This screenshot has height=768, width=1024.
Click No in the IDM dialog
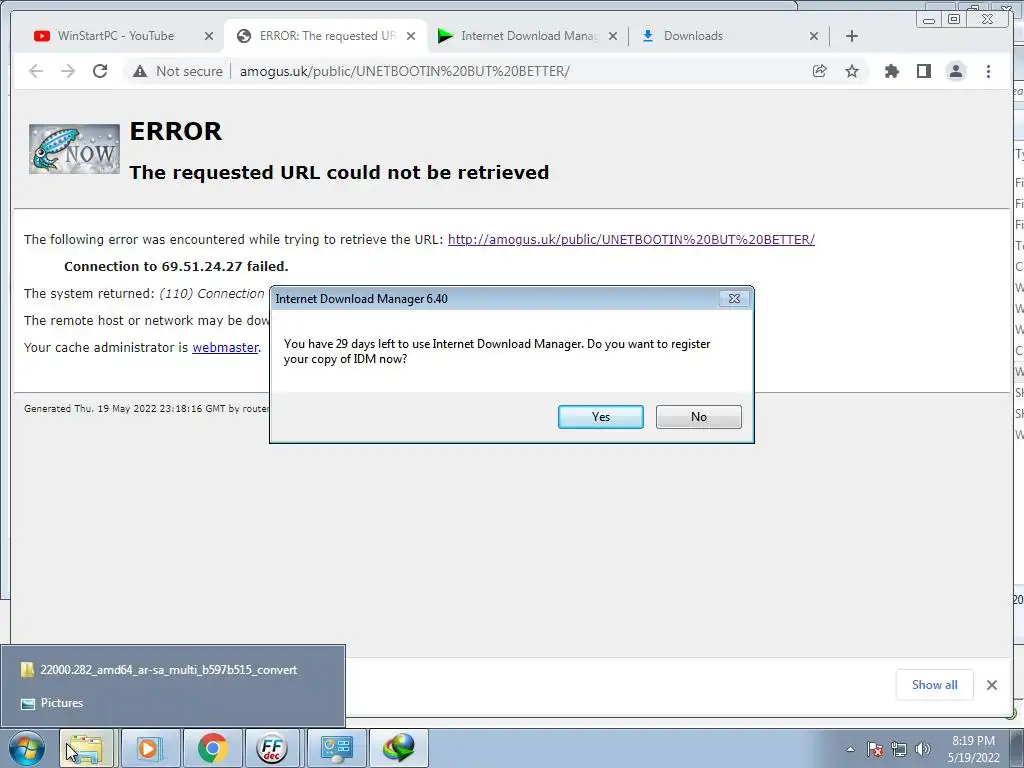click(x=699, y=417)
